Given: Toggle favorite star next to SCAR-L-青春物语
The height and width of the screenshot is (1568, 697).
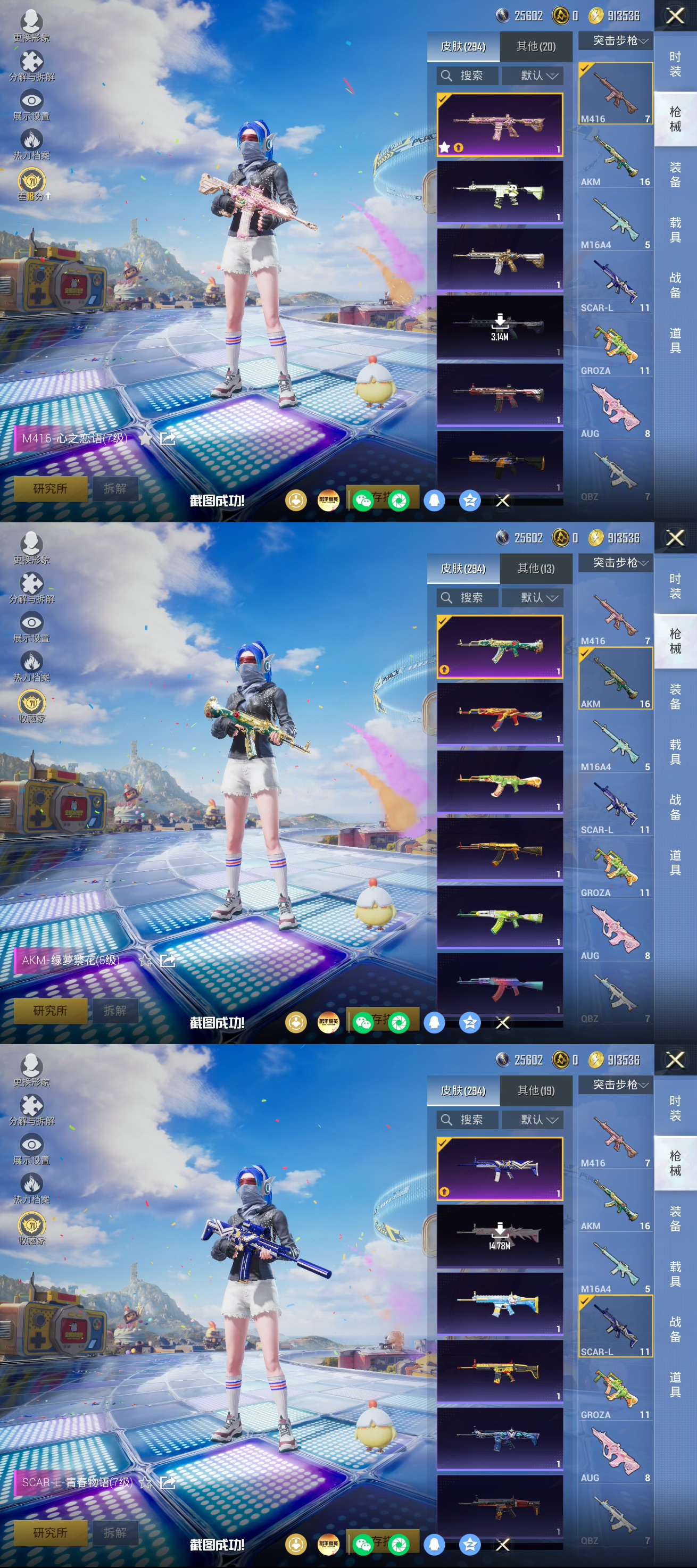Looking at the screenshot, I should point(145,1482).
